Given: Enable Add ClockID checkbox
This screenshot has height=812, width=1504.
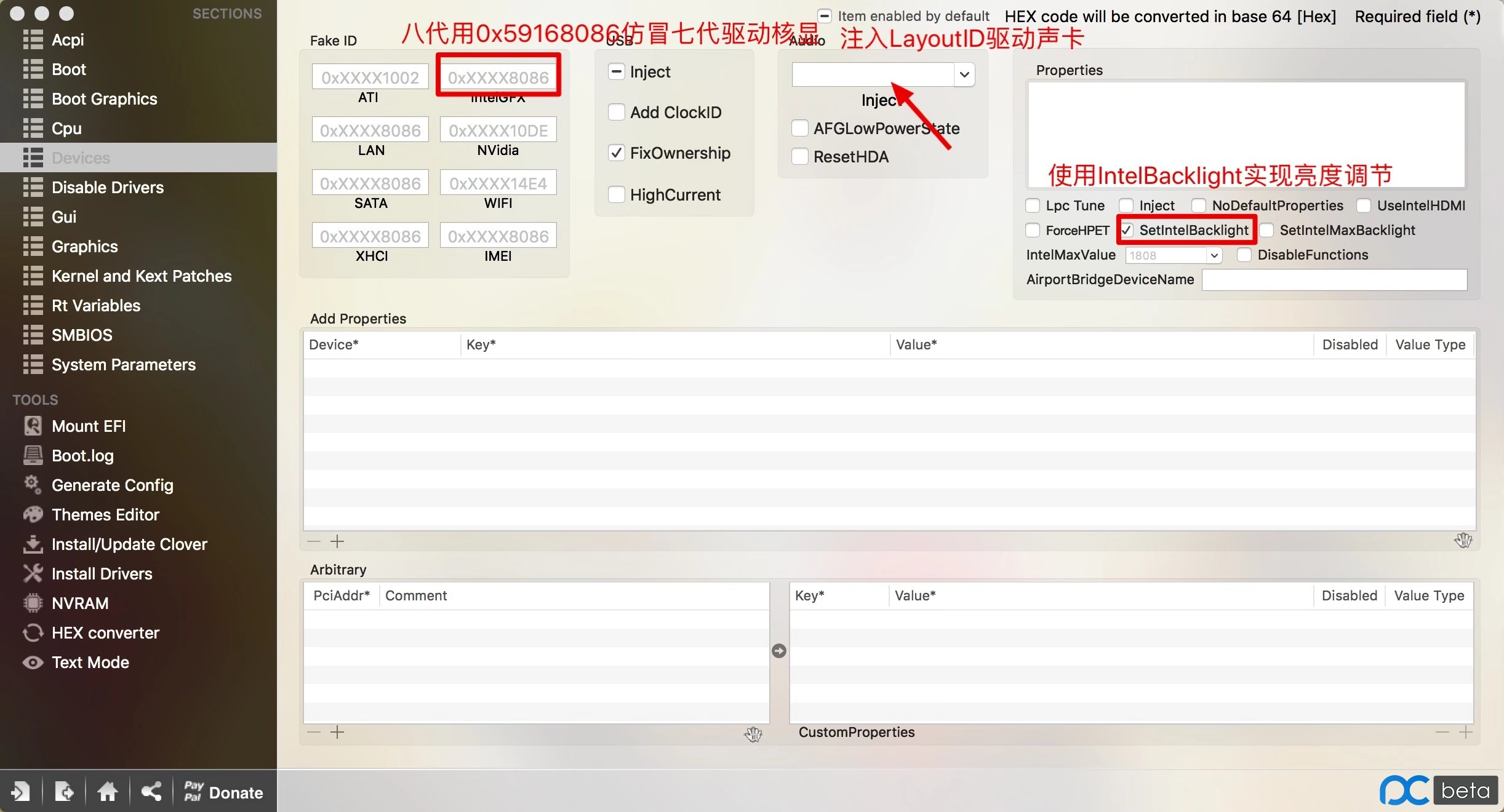Looking at the screenshot, I should [617, 112].
